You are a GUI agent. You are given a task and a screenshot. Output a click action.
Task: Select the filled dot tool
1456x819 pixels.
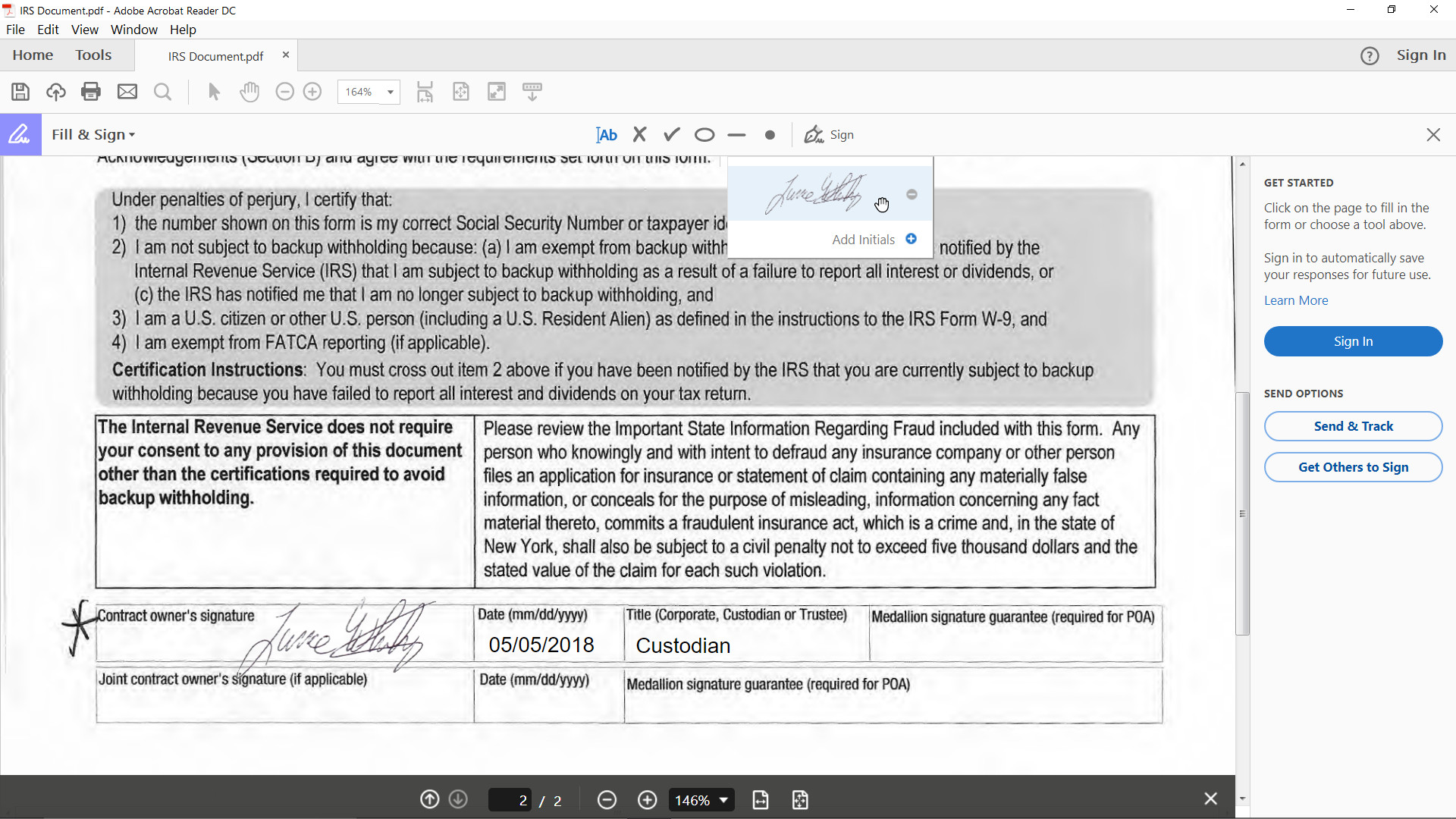coord(770,135)
